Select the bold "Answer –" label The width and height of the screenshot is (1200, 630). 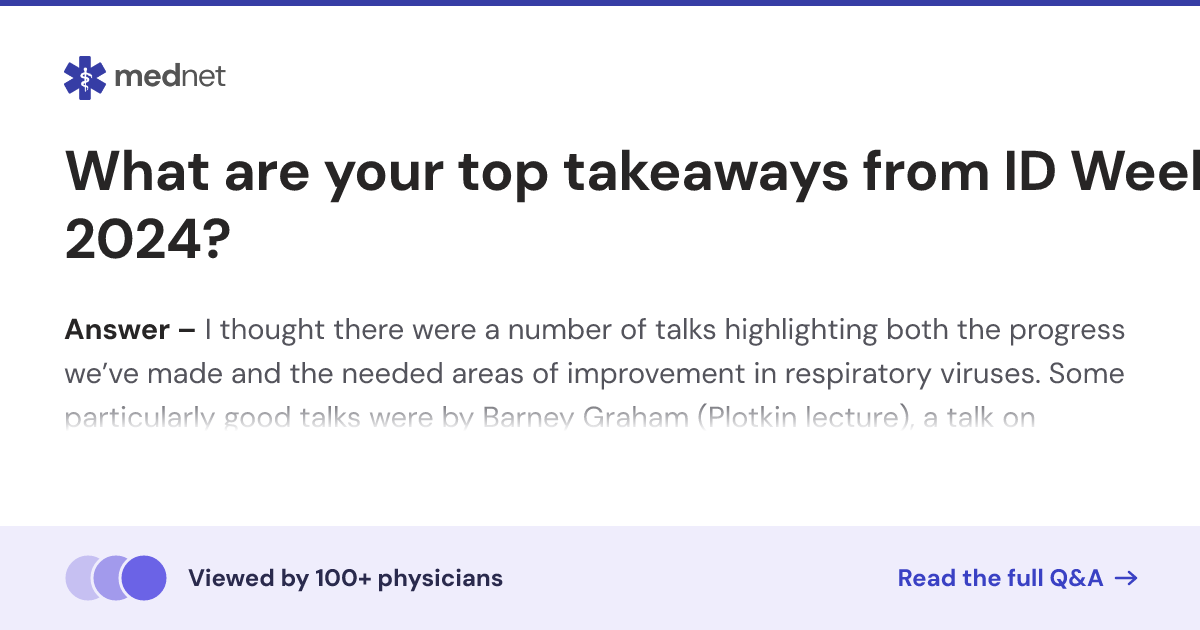tap(130, 329)
